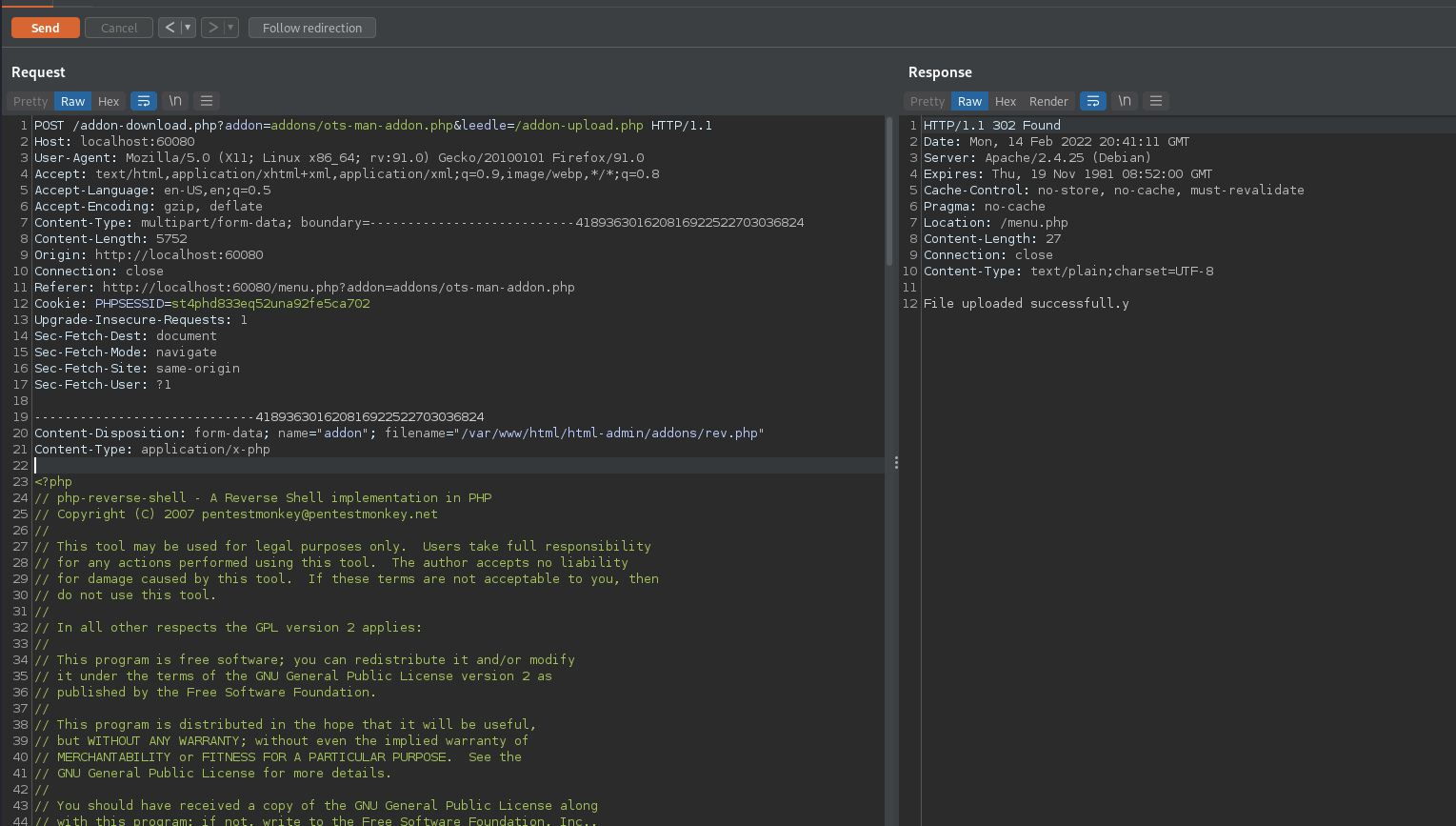Click the Accept-Language header line
Image resolution: width=1456 pixels, height=826 pixels.
click(x=152, y=190)
